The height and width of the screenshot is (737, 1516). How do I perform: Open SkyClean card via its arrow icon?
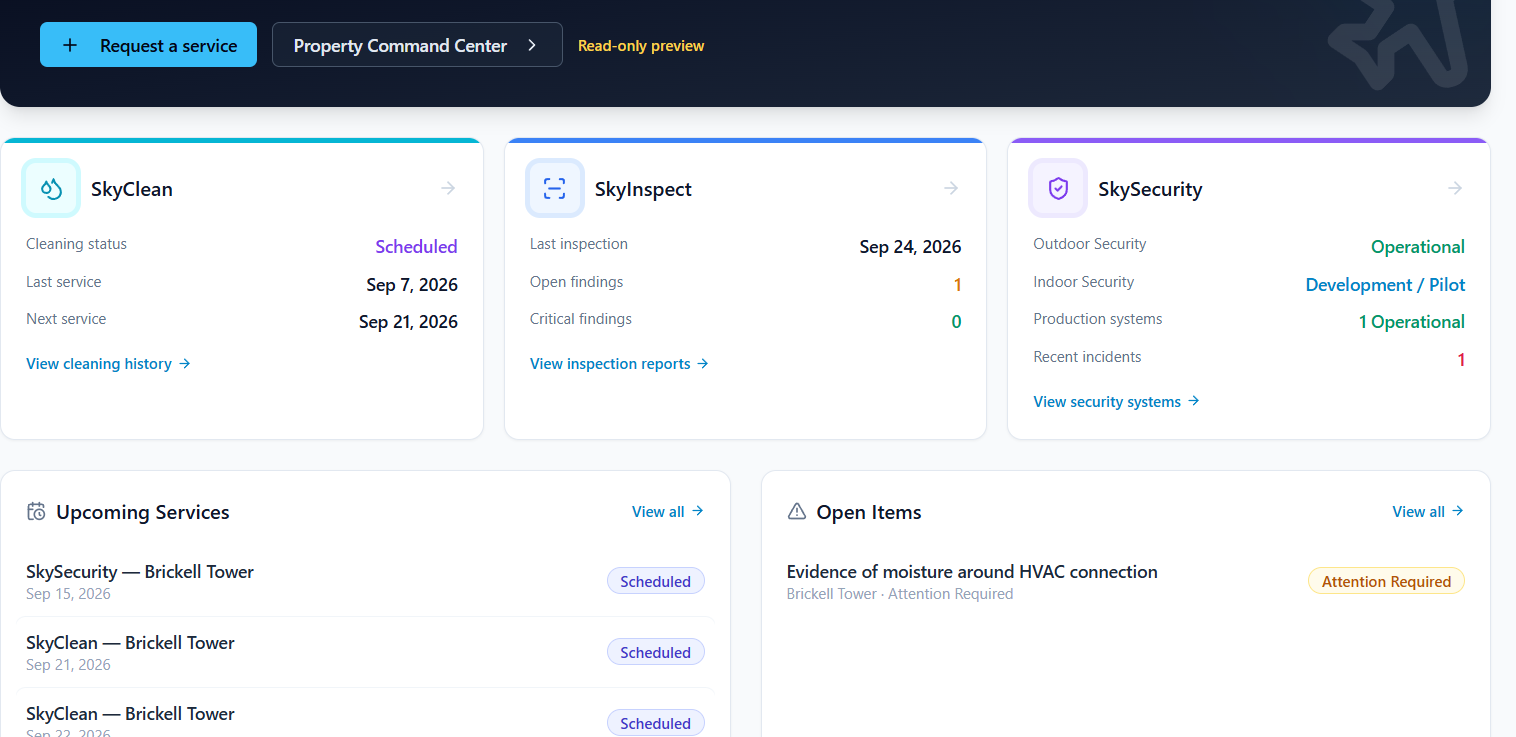(449, 188)
